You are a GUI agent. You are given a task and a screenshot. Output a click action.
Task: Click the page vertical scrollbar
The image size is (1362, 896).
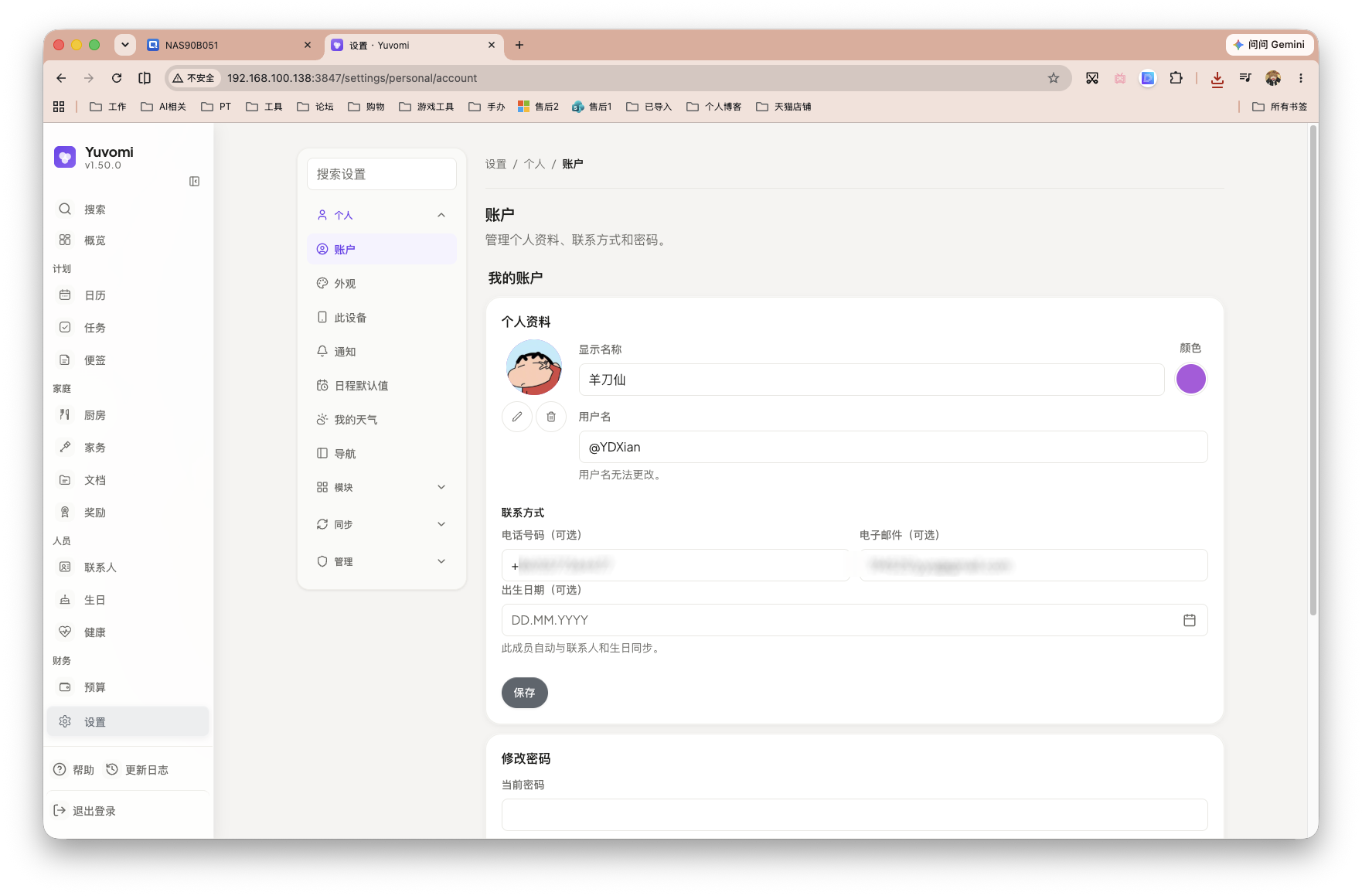coord(1313,371)
